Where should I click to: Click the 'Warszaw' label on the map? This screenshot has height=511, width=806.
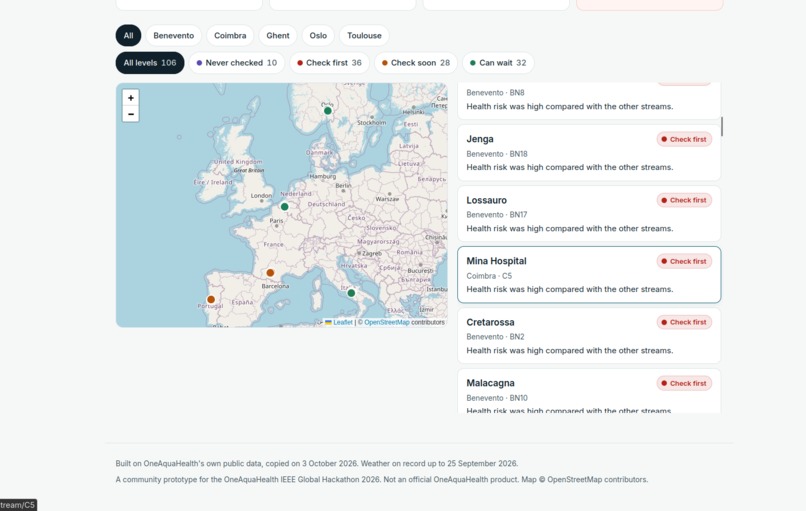point(387,198)
